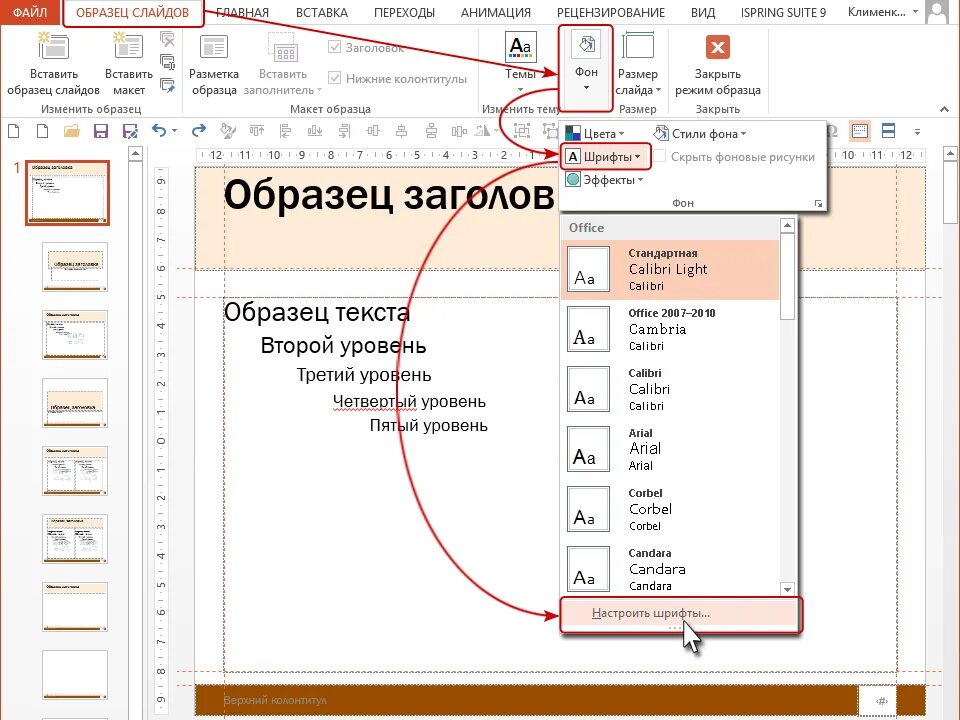The image size is (960, 720).
Task: Click the rename layout small icon
Action: coord(167,62)
